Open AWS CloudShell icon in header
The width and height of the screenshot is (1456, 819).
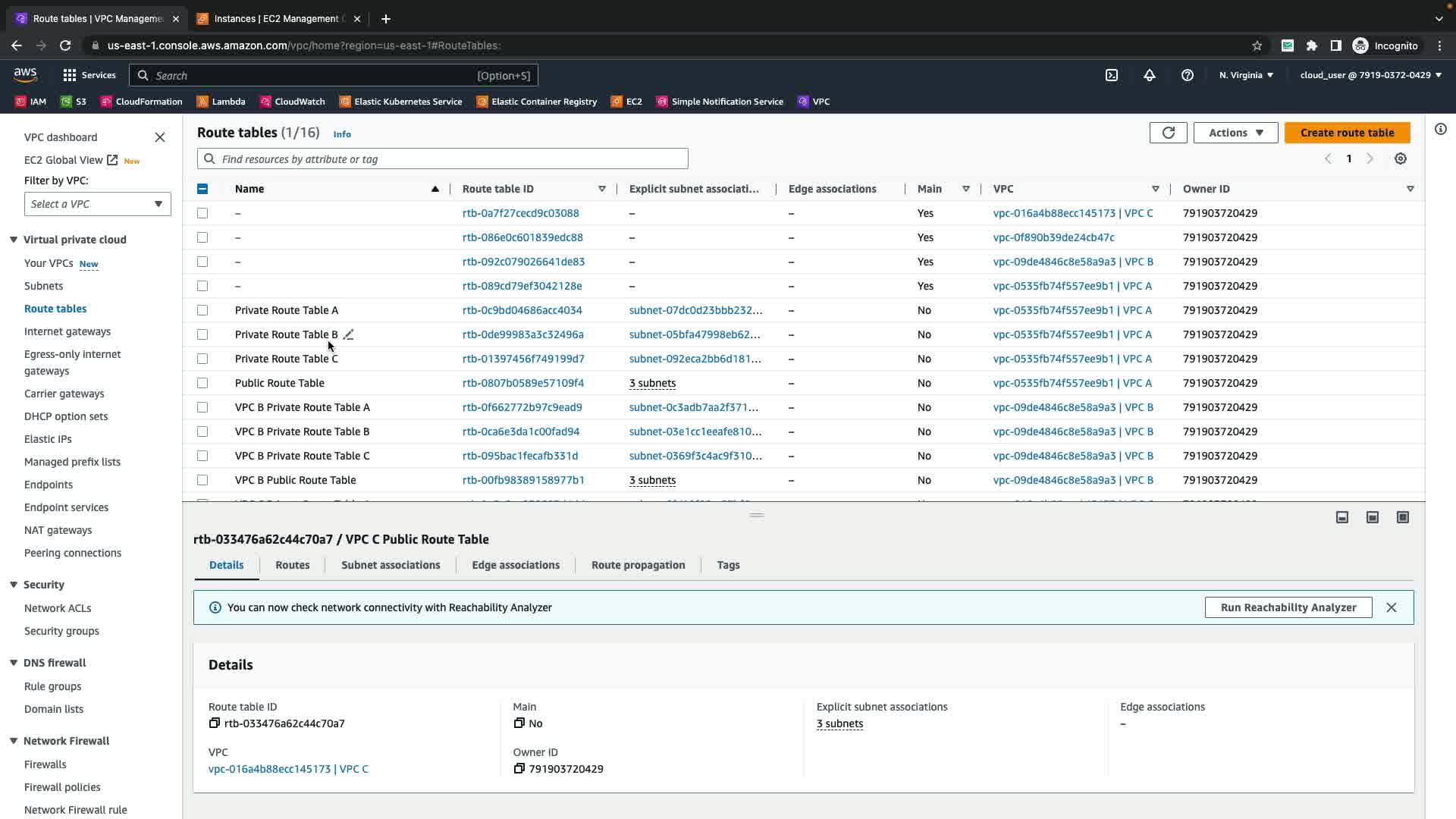[x=1111, y=75]
